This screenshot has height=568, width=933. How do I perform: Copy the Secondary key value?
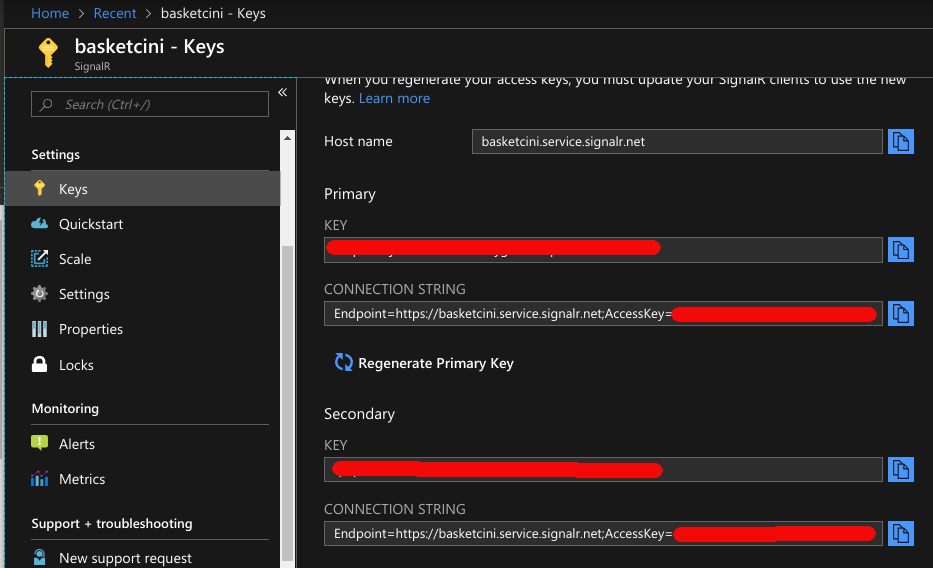point(900,469)
